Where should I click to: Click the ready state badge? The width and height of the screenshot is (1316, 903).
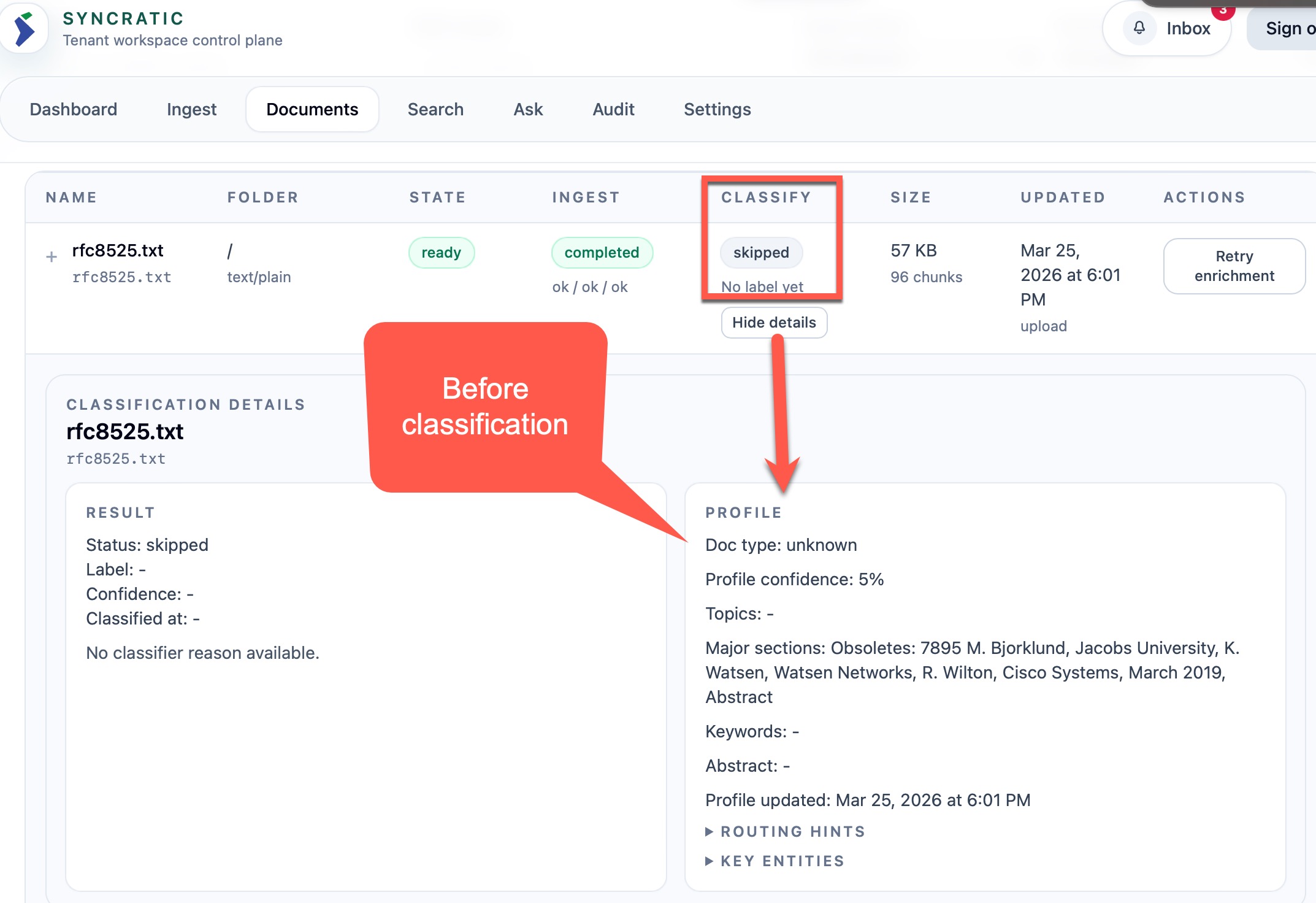point(441,253)
